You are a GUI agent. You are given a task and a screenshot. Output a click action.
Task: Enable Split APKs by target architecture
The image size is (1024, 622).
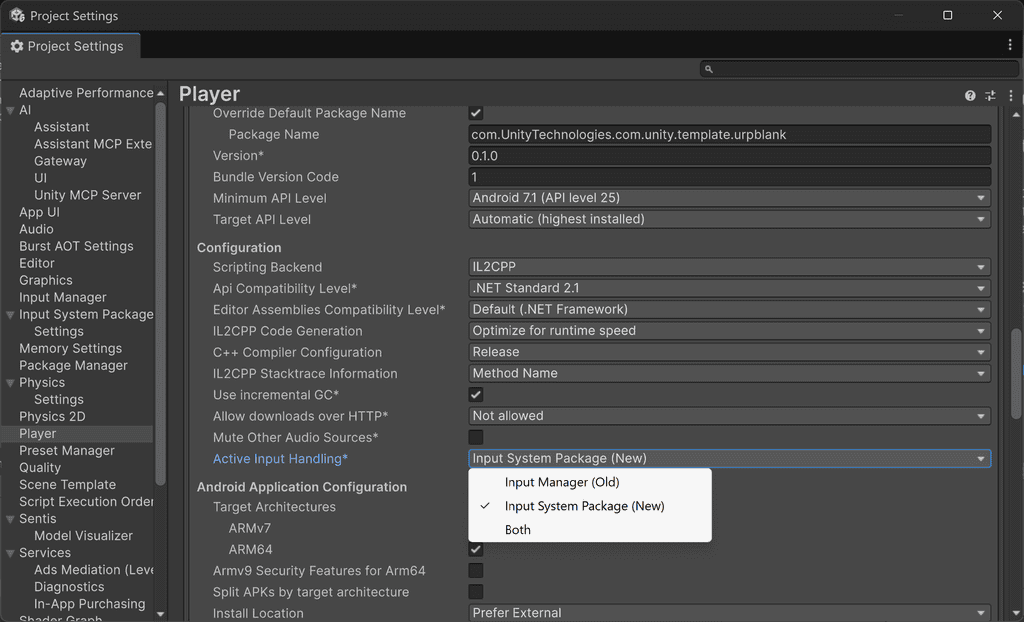[x=475, y=592]
